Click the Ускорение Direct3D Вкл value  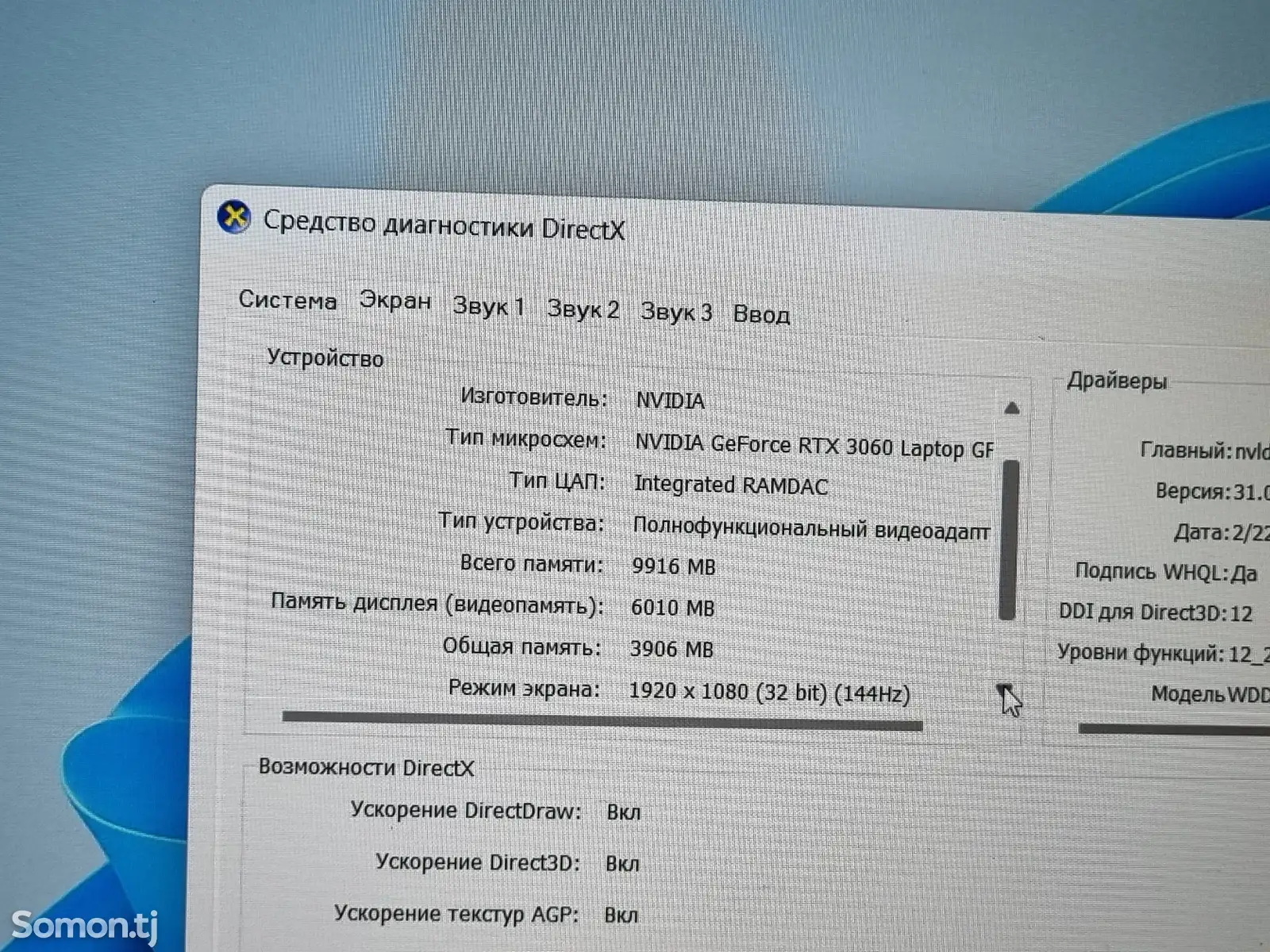tap(622, 864)
